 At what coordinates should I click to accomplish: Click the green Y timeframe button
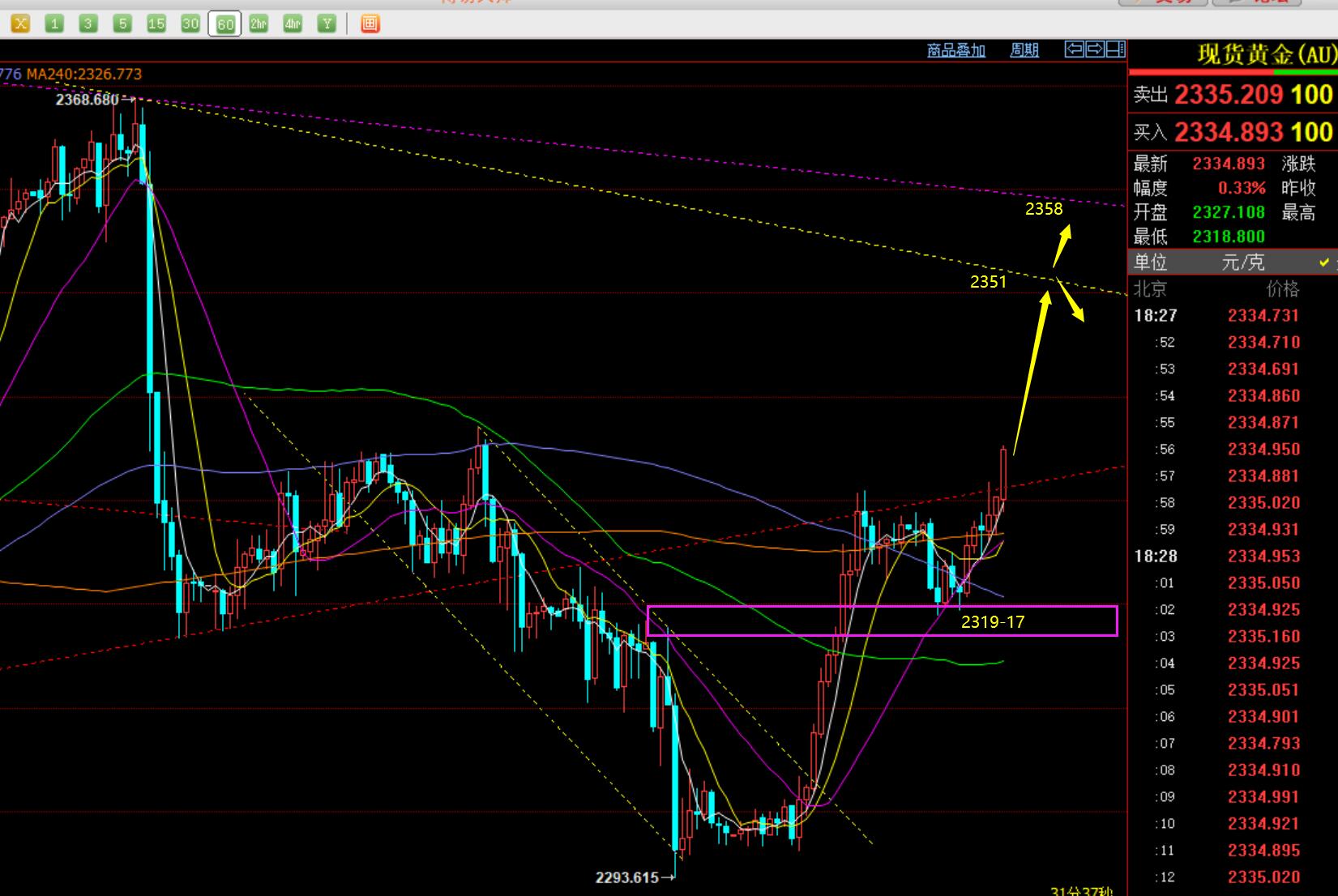(x=327, y=24)
